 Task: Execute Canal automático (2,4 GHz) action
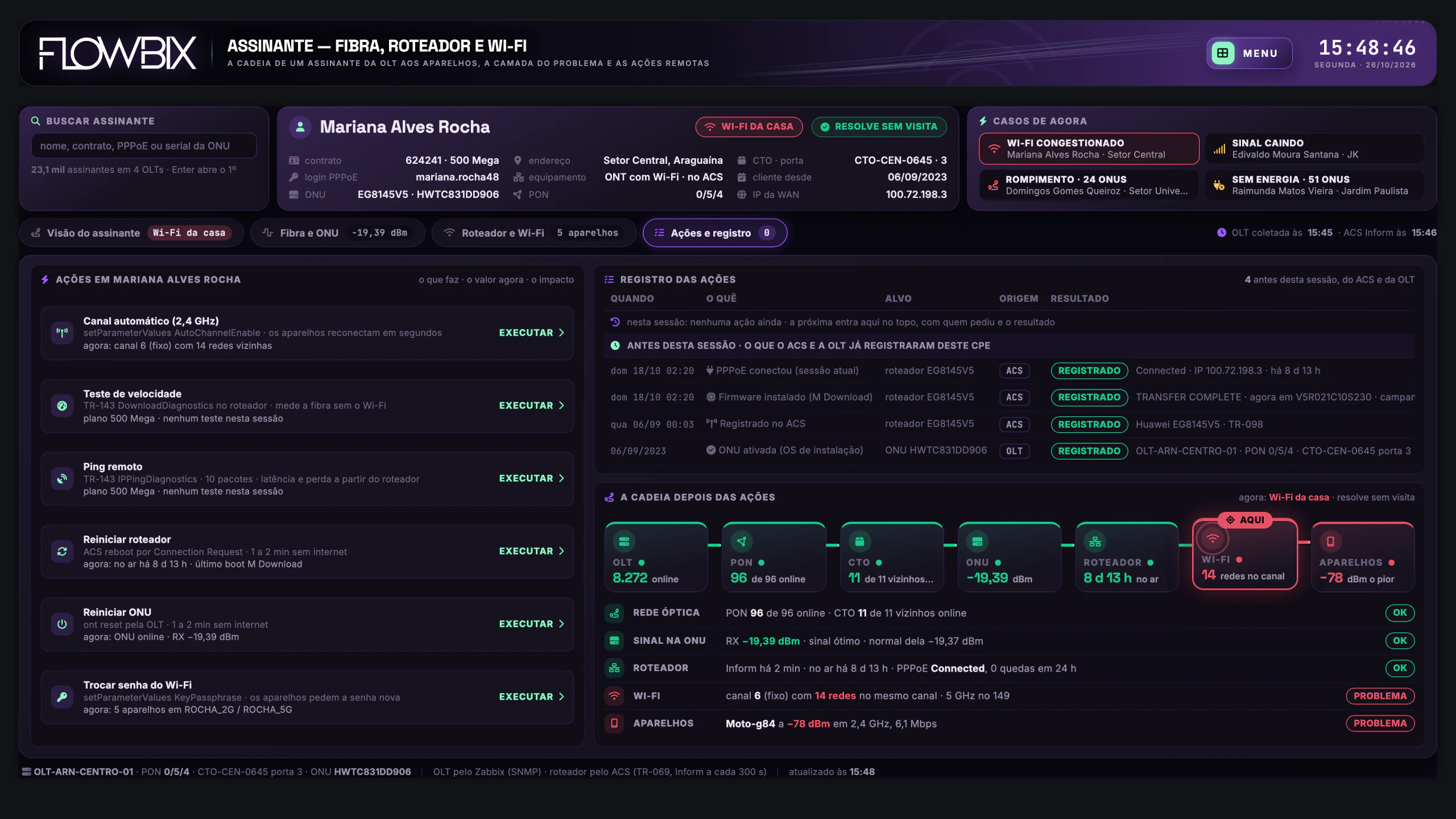pos(531,333)
